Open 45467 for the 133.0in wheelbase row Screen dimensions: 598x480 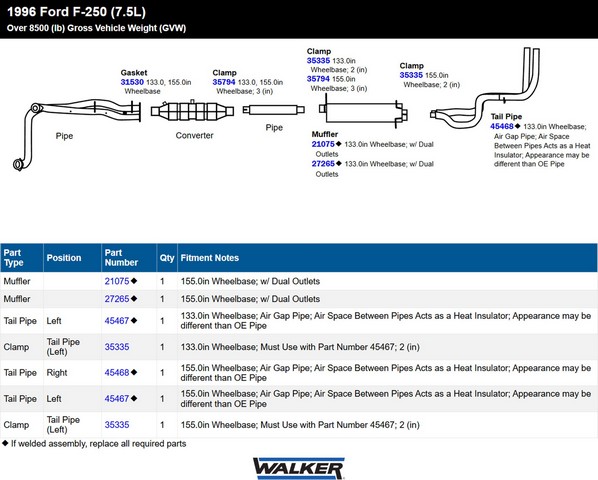tap(117, 321)
